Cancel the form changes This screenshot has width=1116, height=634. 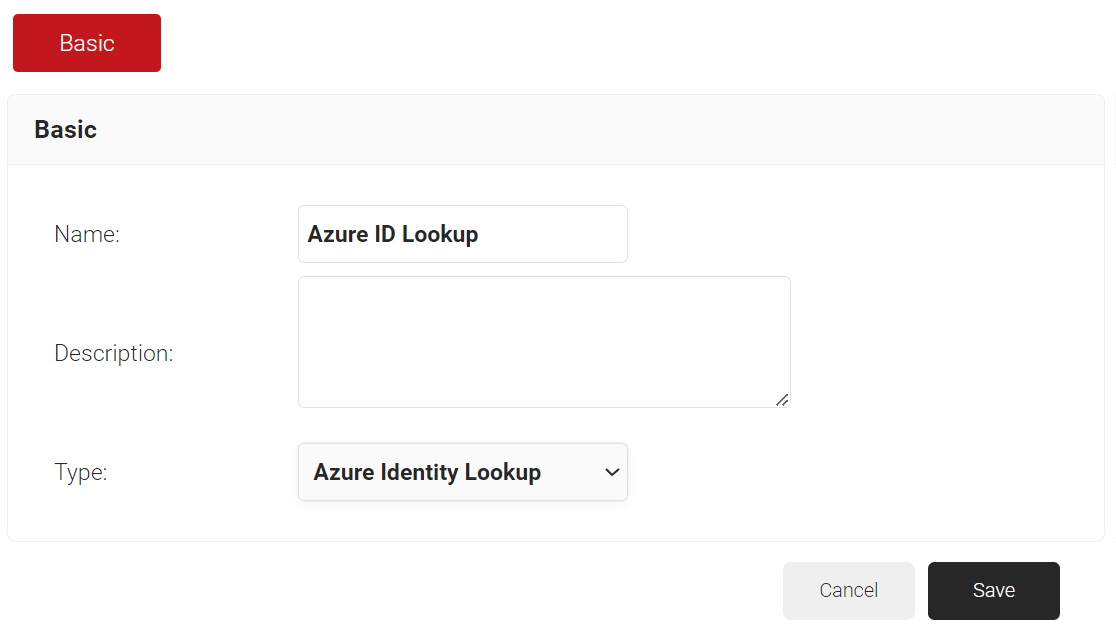[848, 590]
